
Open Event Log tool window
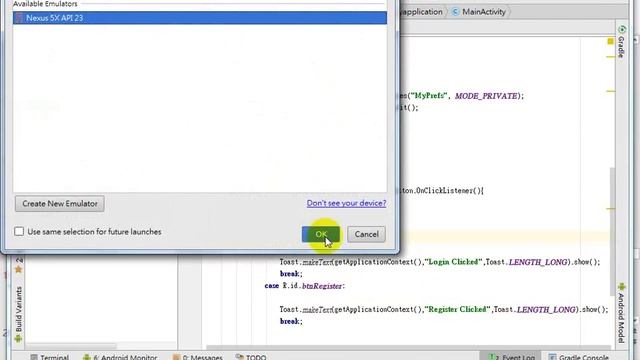[518, 357]
